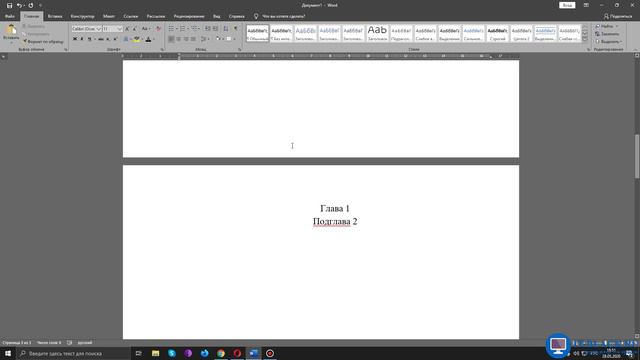
Task: Click the Shading paint bucket icon
Action: coord(218,39)
